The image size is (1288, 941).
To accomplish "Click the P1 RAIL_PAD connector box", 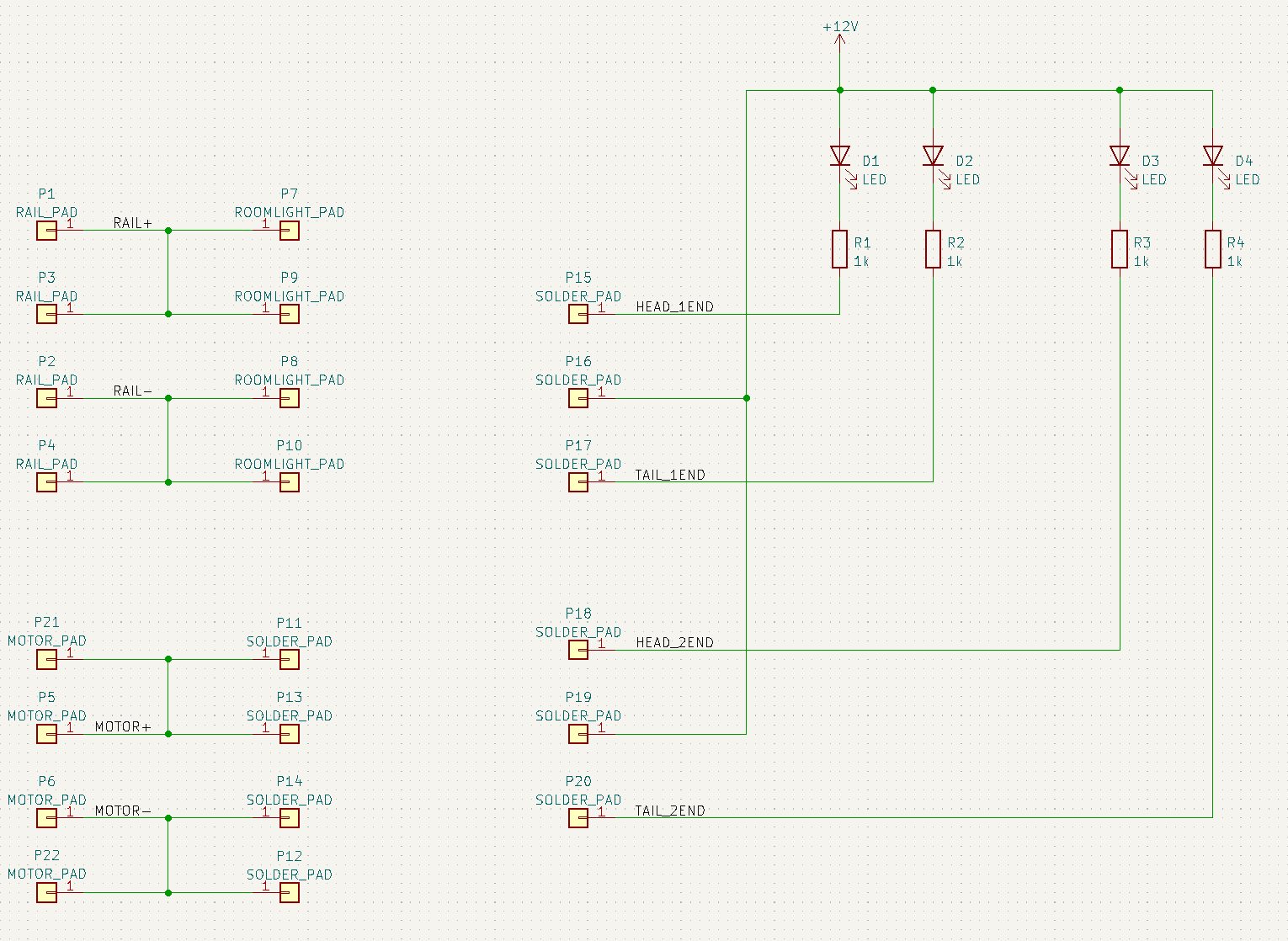I will coord(47,231).
